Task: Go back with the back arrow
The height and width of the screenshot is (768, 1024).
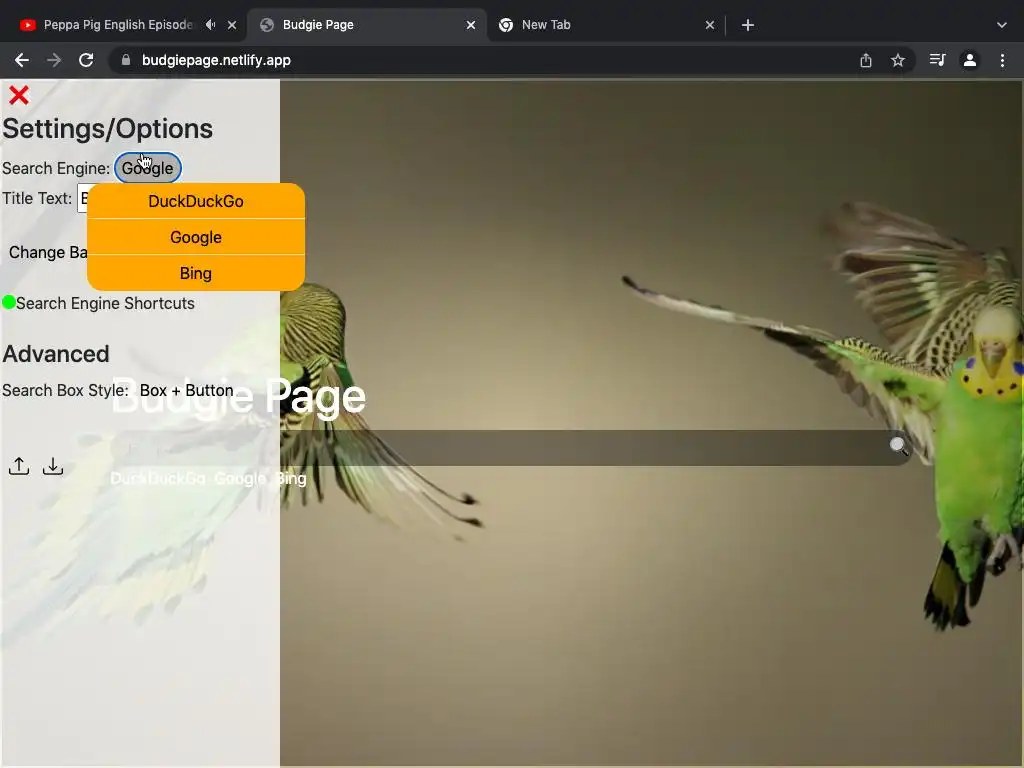Action: [x=22, y=60]
